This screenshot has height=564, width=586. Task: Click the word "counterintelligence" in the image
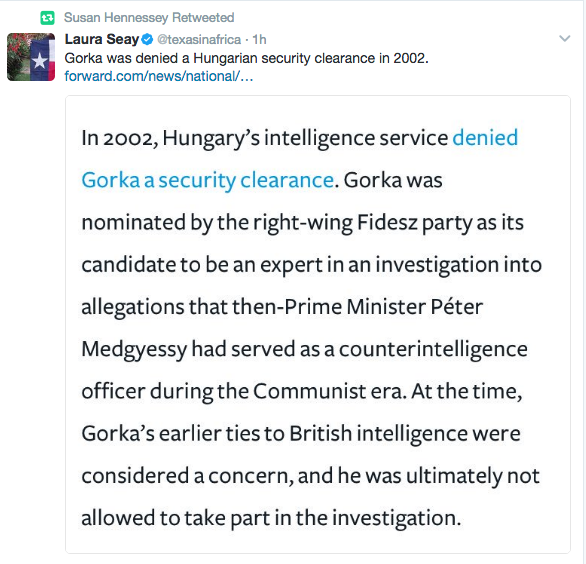click(433, 349)
